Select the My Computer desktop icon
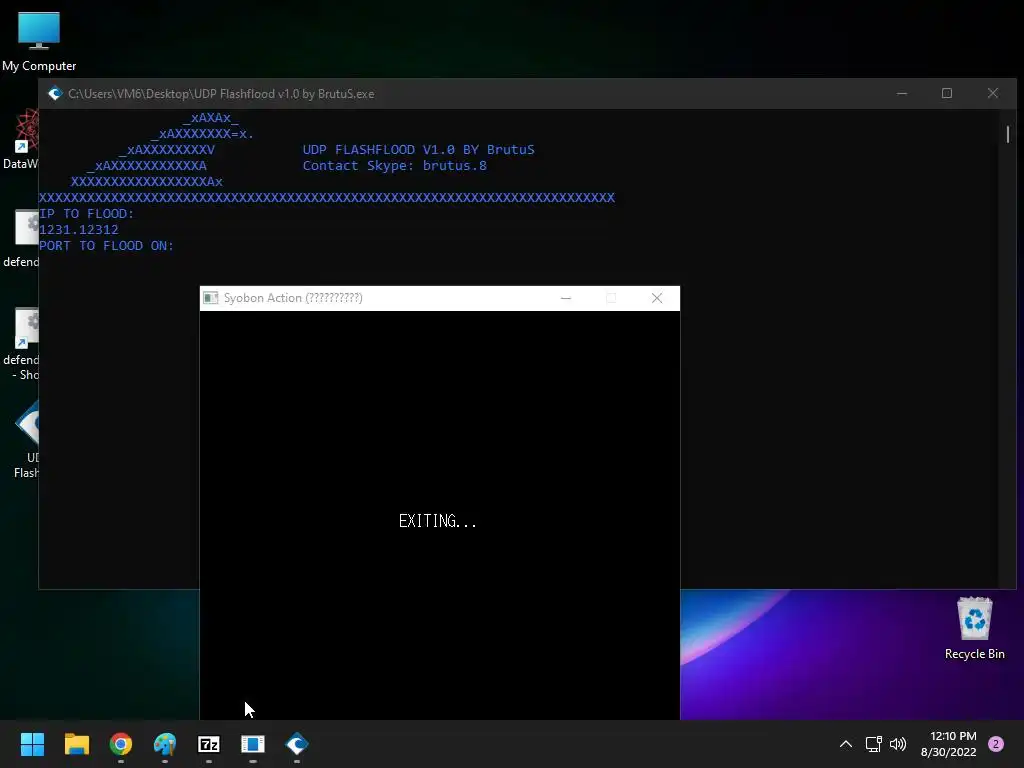This screenshot has width=1024, height=768. (x=39, y=42)
